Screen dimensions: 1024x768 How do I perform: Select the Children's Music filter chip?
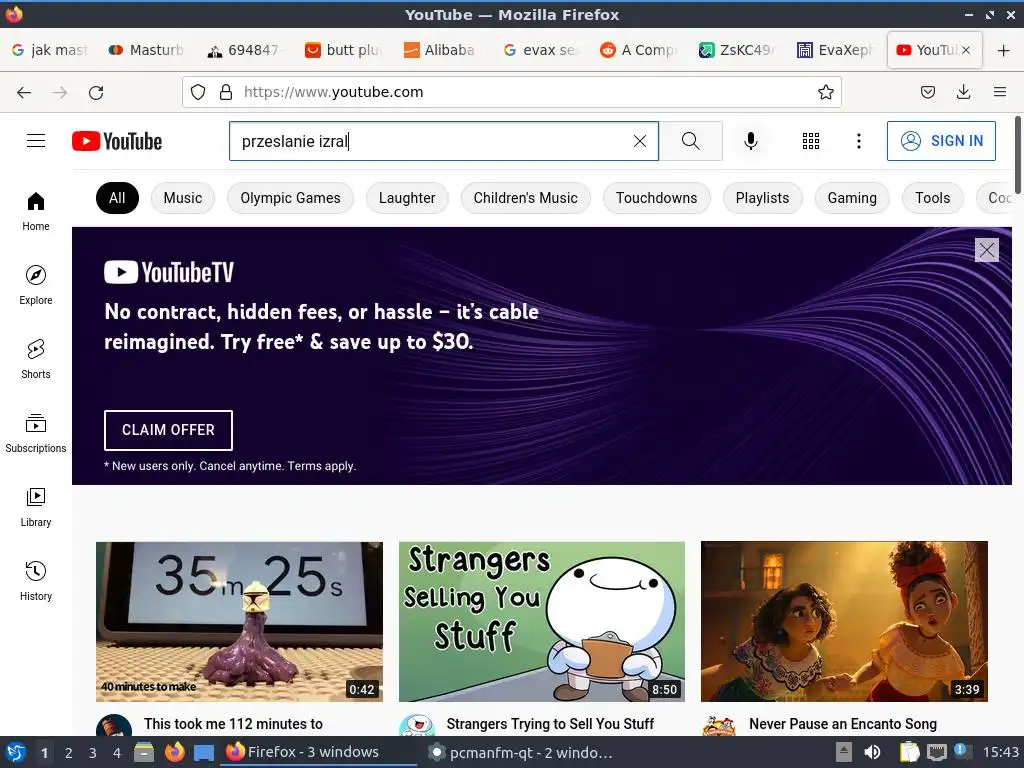point(526,198)
